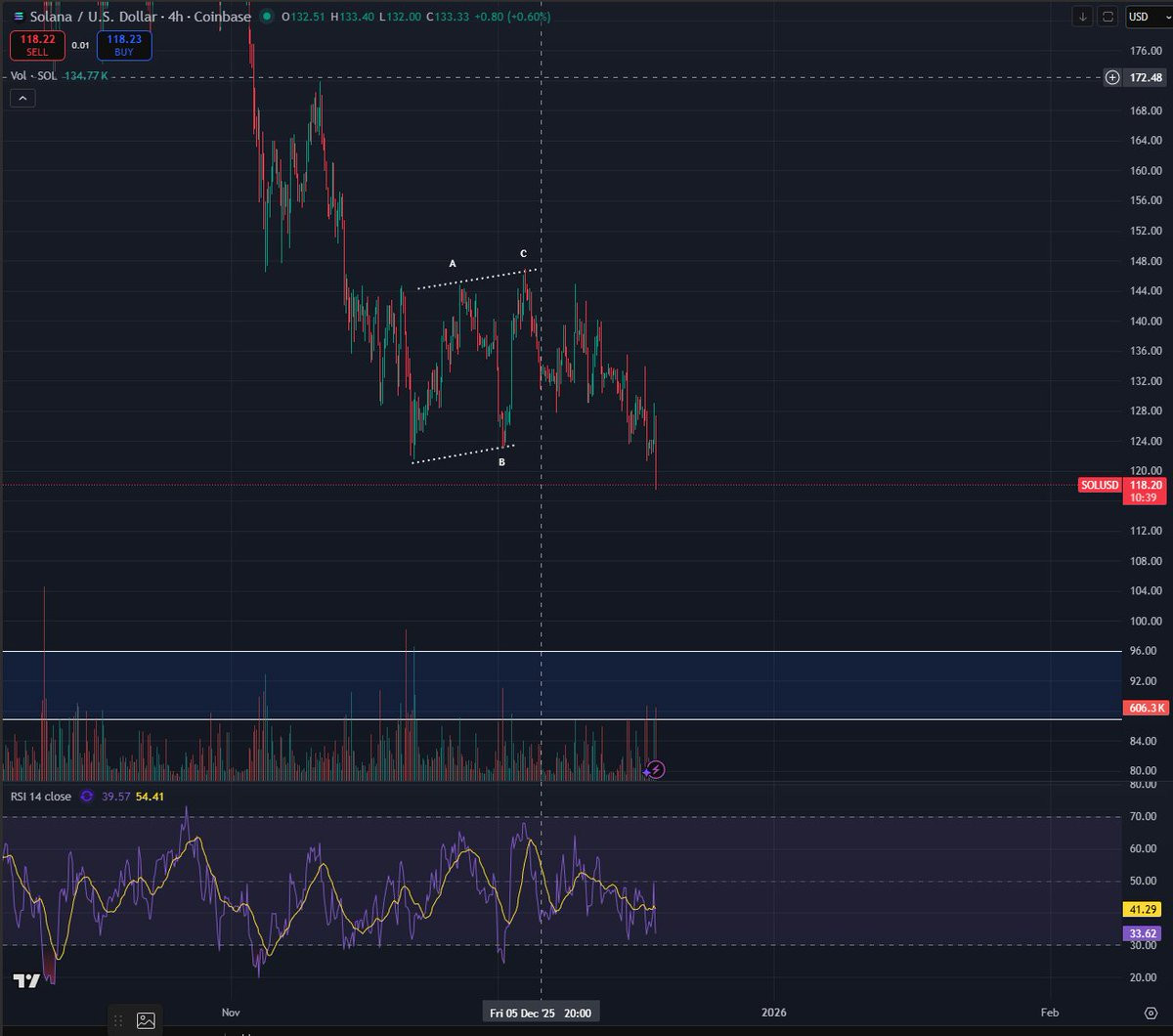Click the 96.00 price axis label
This screenshot has width=1173, height=1036.
1143,651
